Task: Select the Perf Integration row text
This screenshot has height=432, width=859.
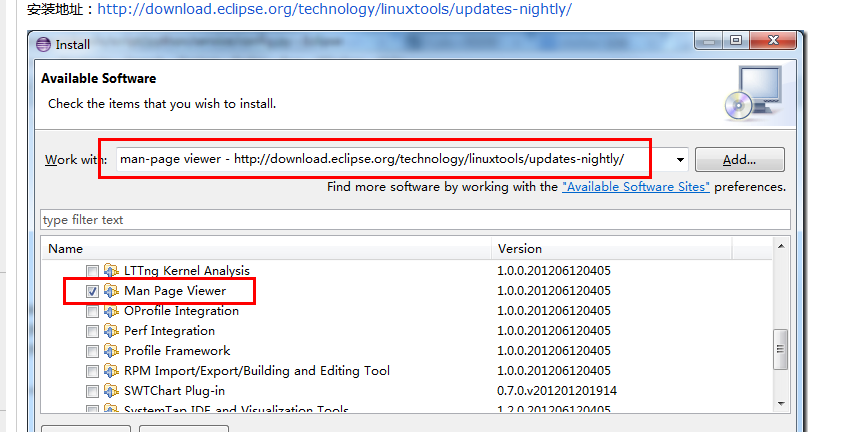Action: point(169,331)
